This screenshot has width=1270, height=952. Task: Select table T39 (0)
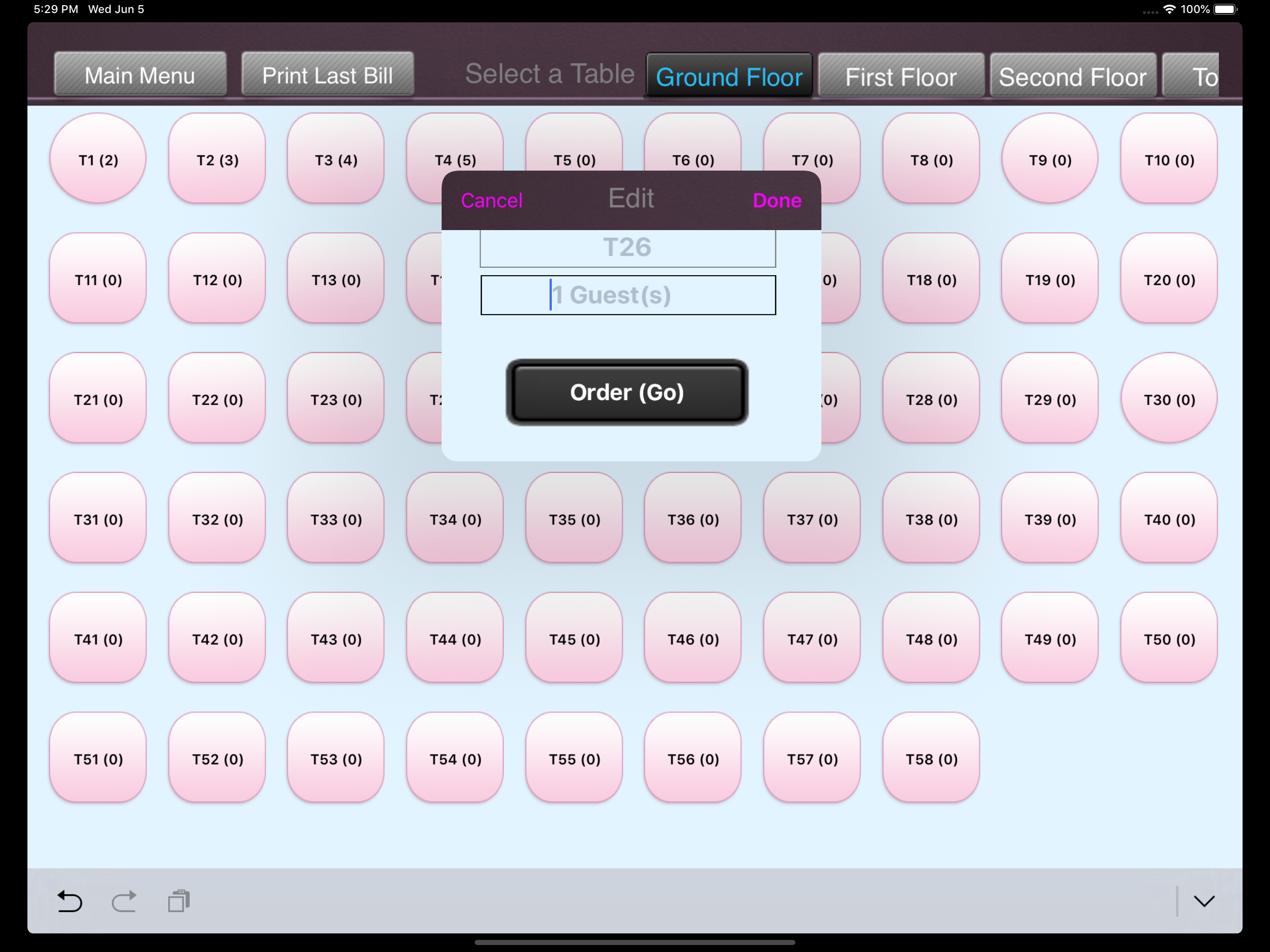[1050, 517]
